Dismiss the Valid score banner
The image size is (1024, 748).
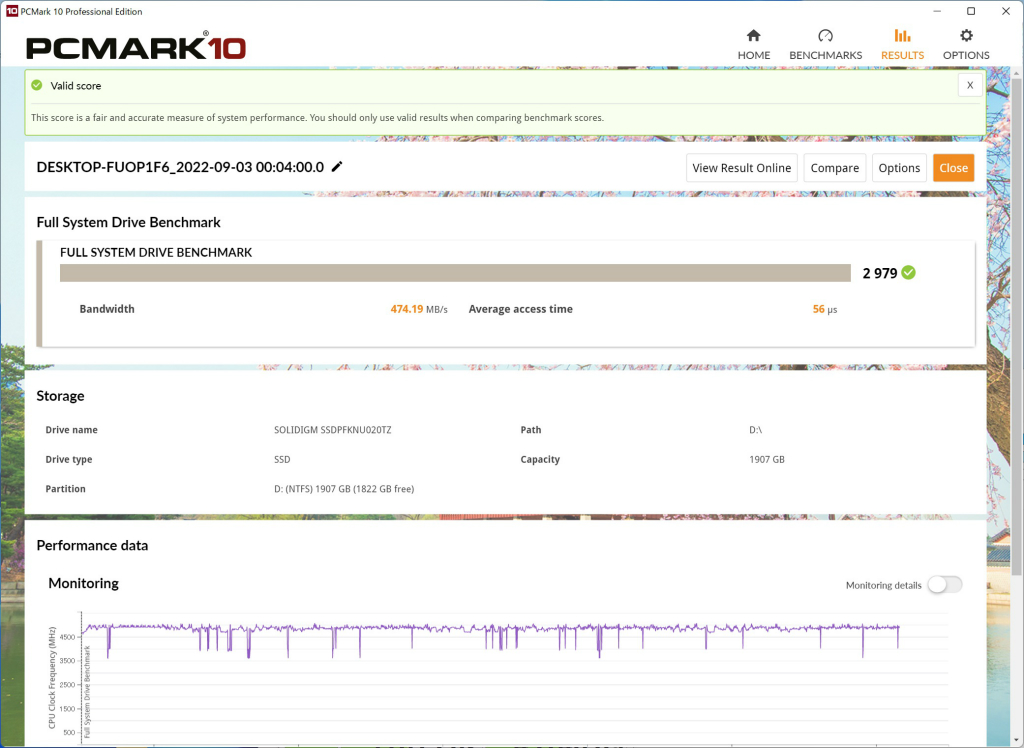pos(970,85)
